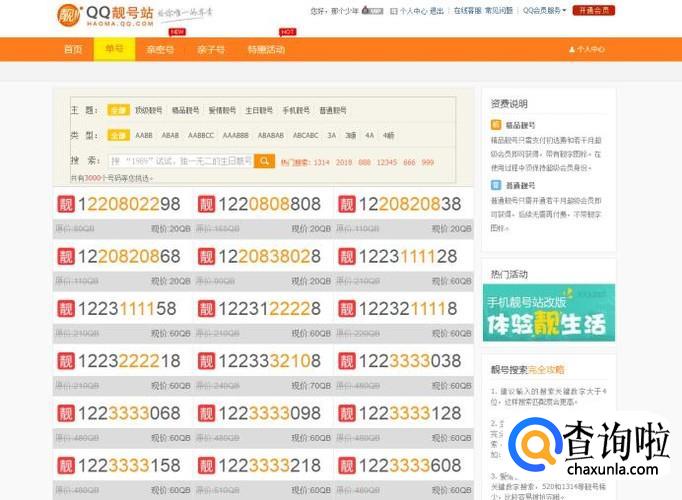Filter by 爱情靓号 theme
This screenshot has height=500, width=682.
click(222, 110)
